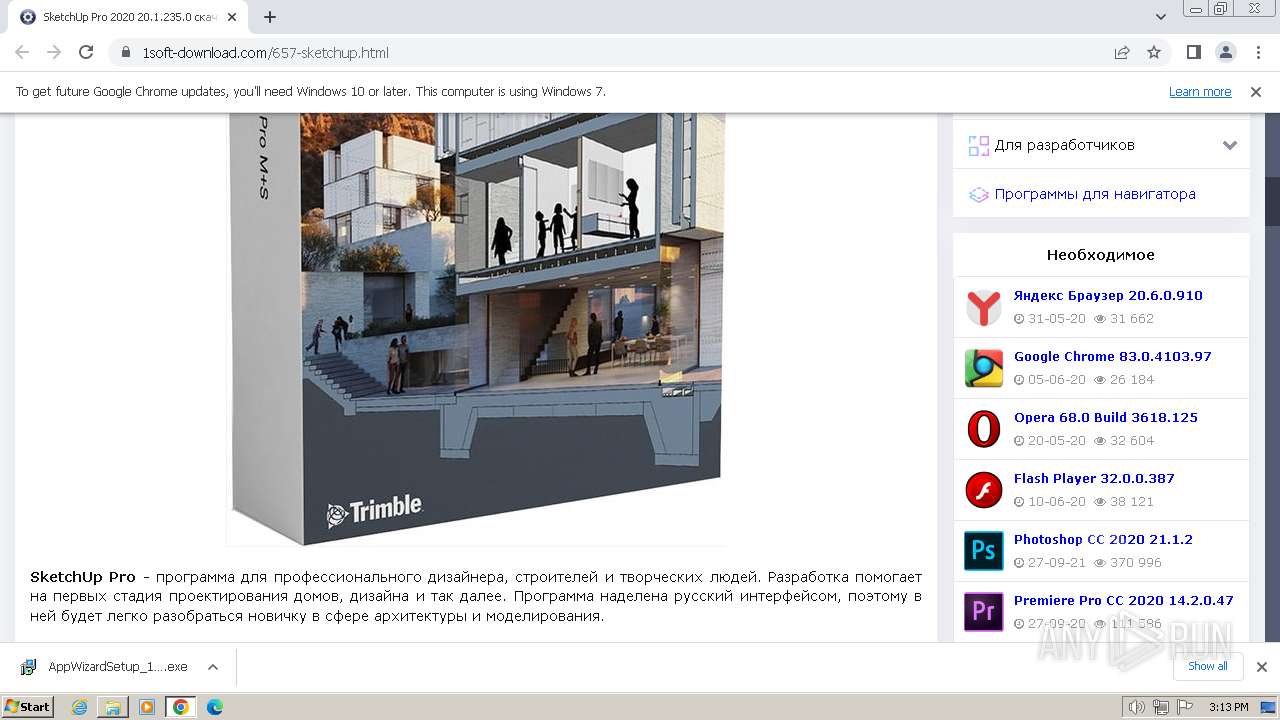Open Windows Explorer from taskbar
The image size is (1280, 720).
click(113, 707)
